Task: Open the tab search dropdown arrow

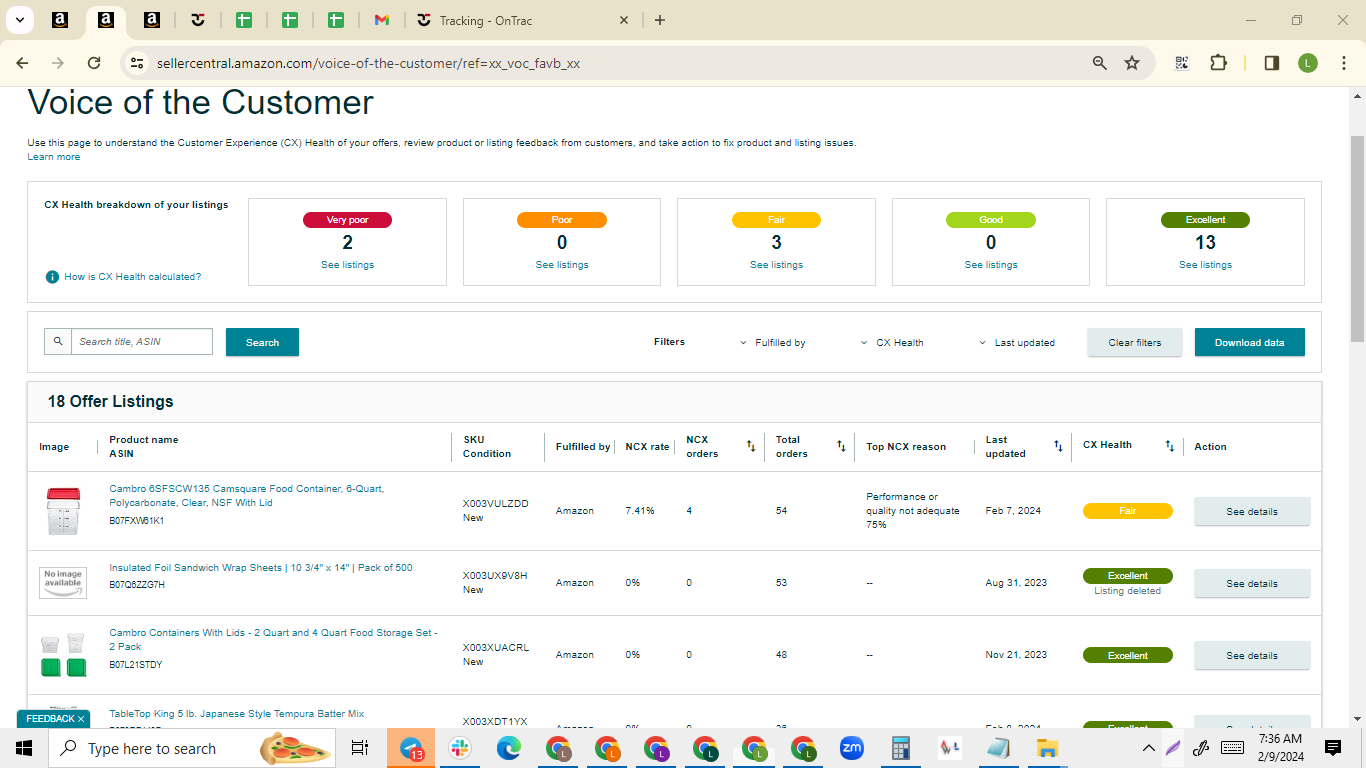Action: click(x=20, y=20)
